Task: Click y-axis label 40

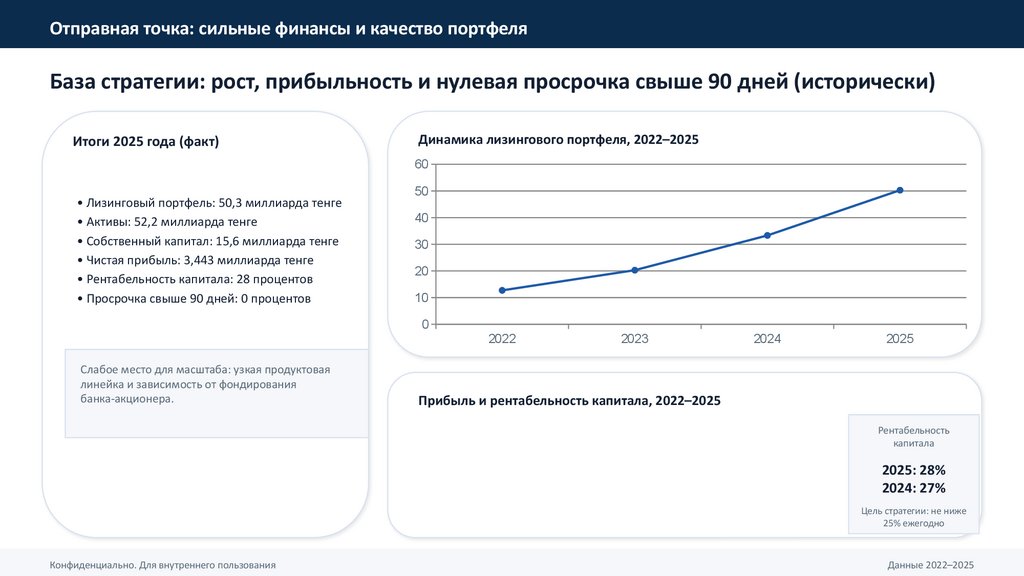Action: 421,217
